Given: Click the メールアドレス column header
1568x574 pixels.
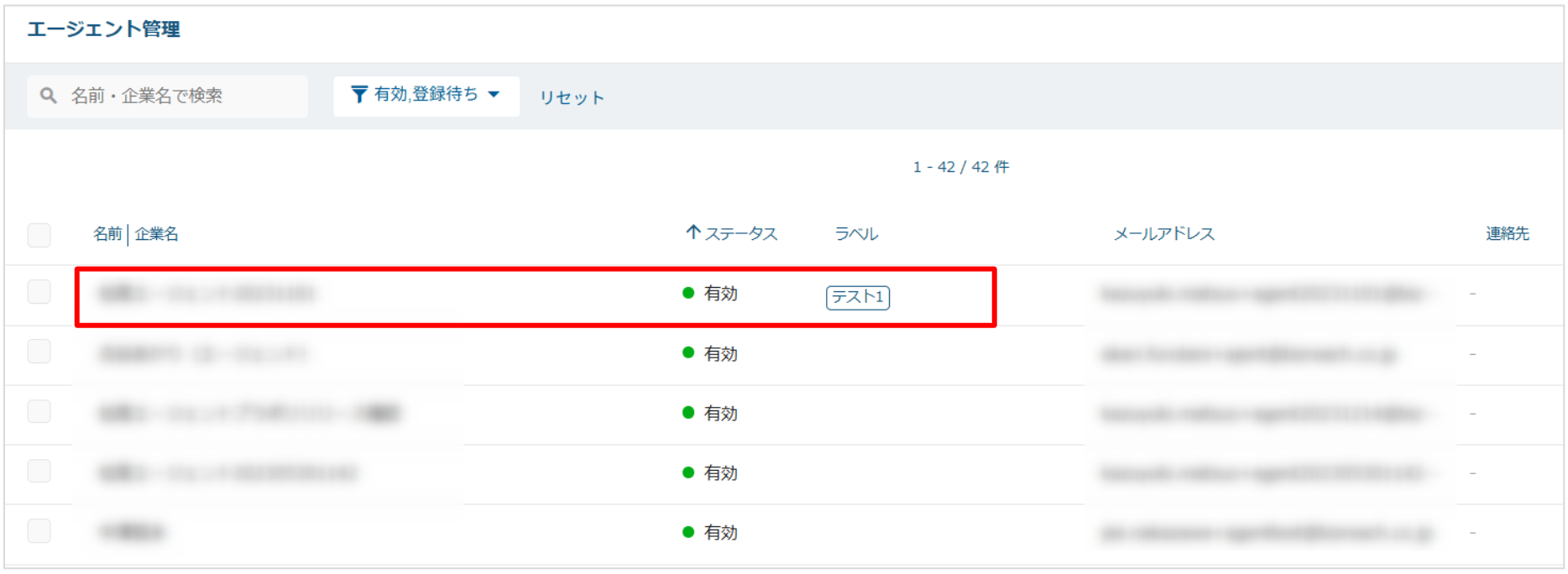Looking at the screenshot, I should 1163,234.
